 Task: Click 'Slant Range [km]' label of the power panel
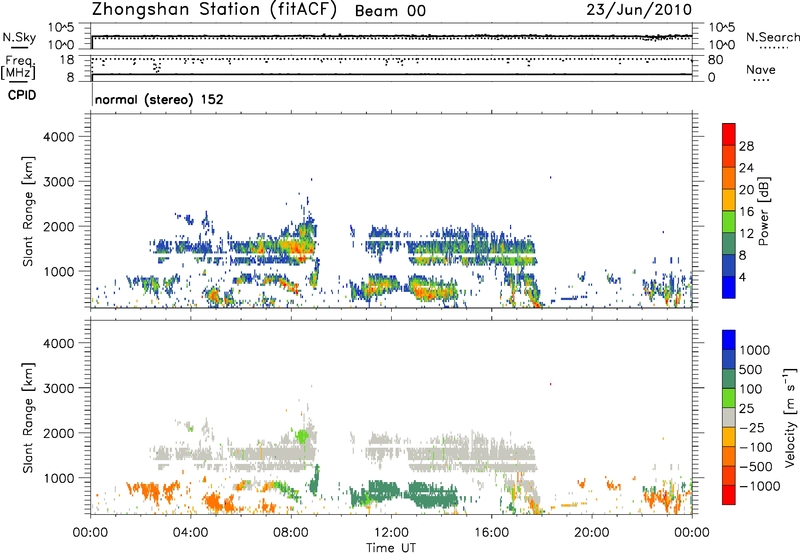pyautogui.click(x=28, y=211)
